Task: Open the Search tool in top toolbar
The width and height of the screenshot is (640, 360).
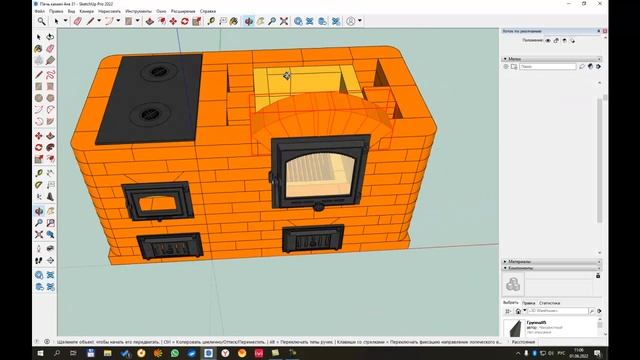Action: tap(41, 21)
